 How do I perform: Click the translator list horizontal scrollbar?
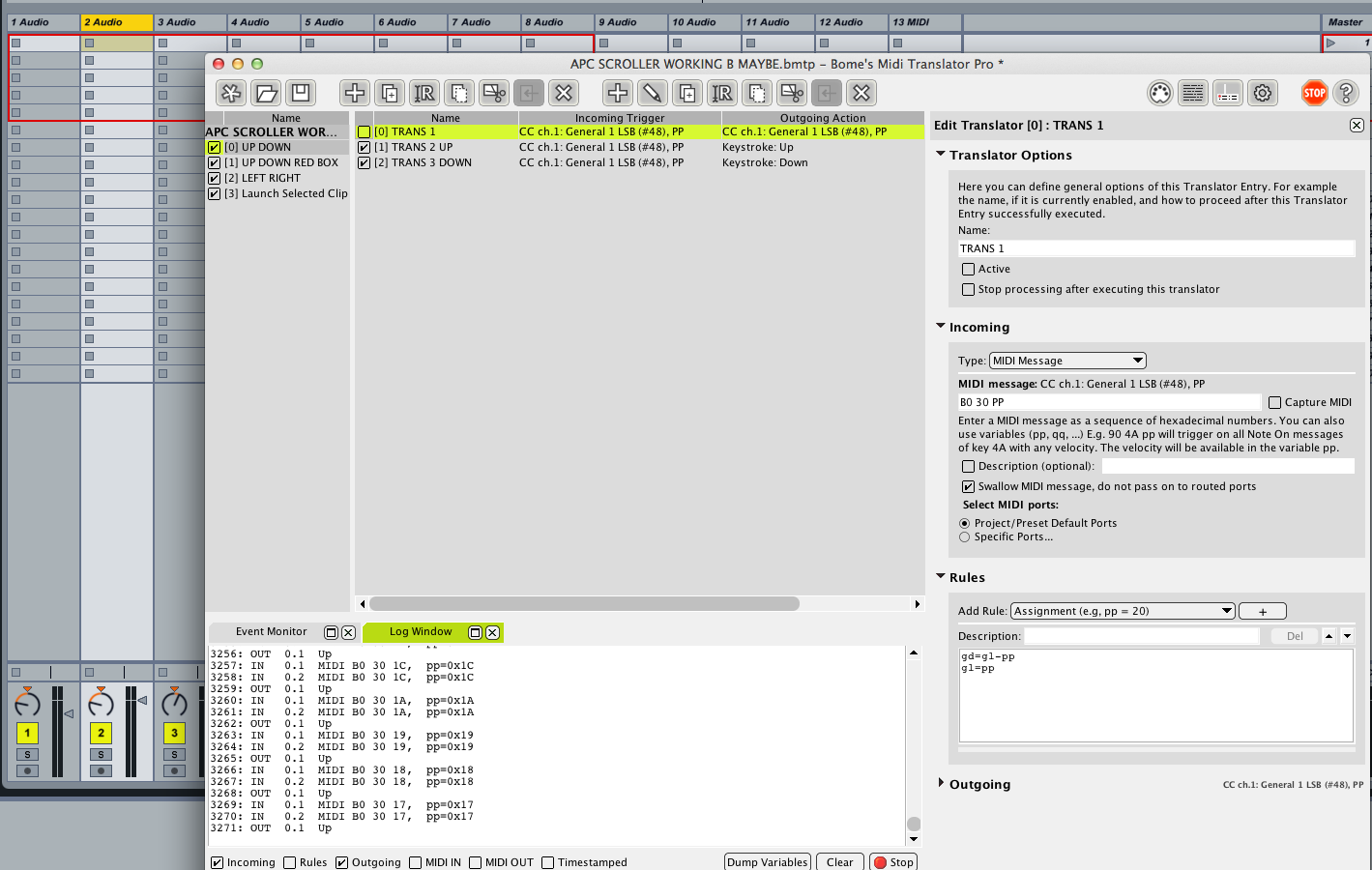tap(584, 604)
